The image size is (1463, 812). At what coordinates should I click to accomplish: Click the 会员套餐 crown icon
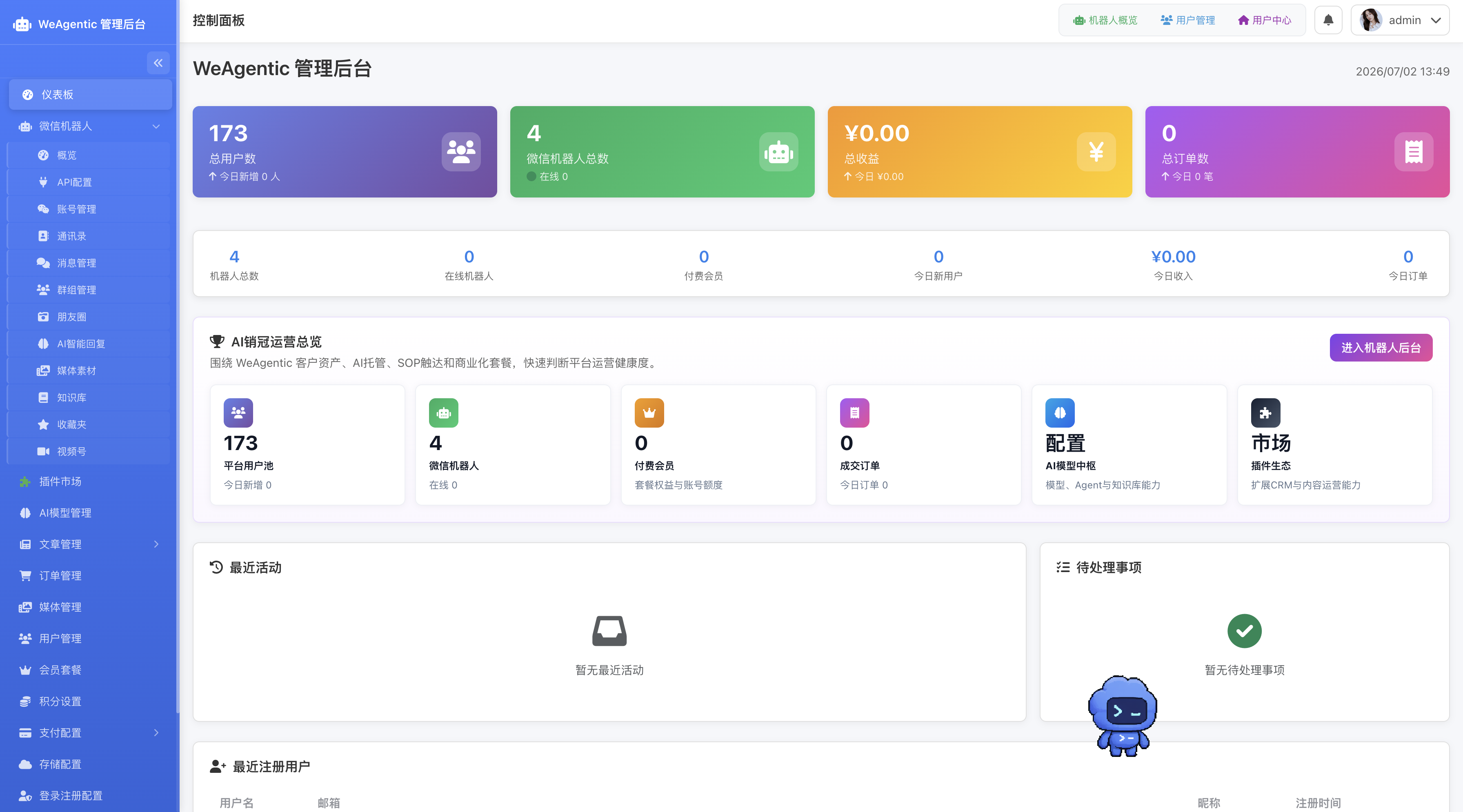pos(25,670)
